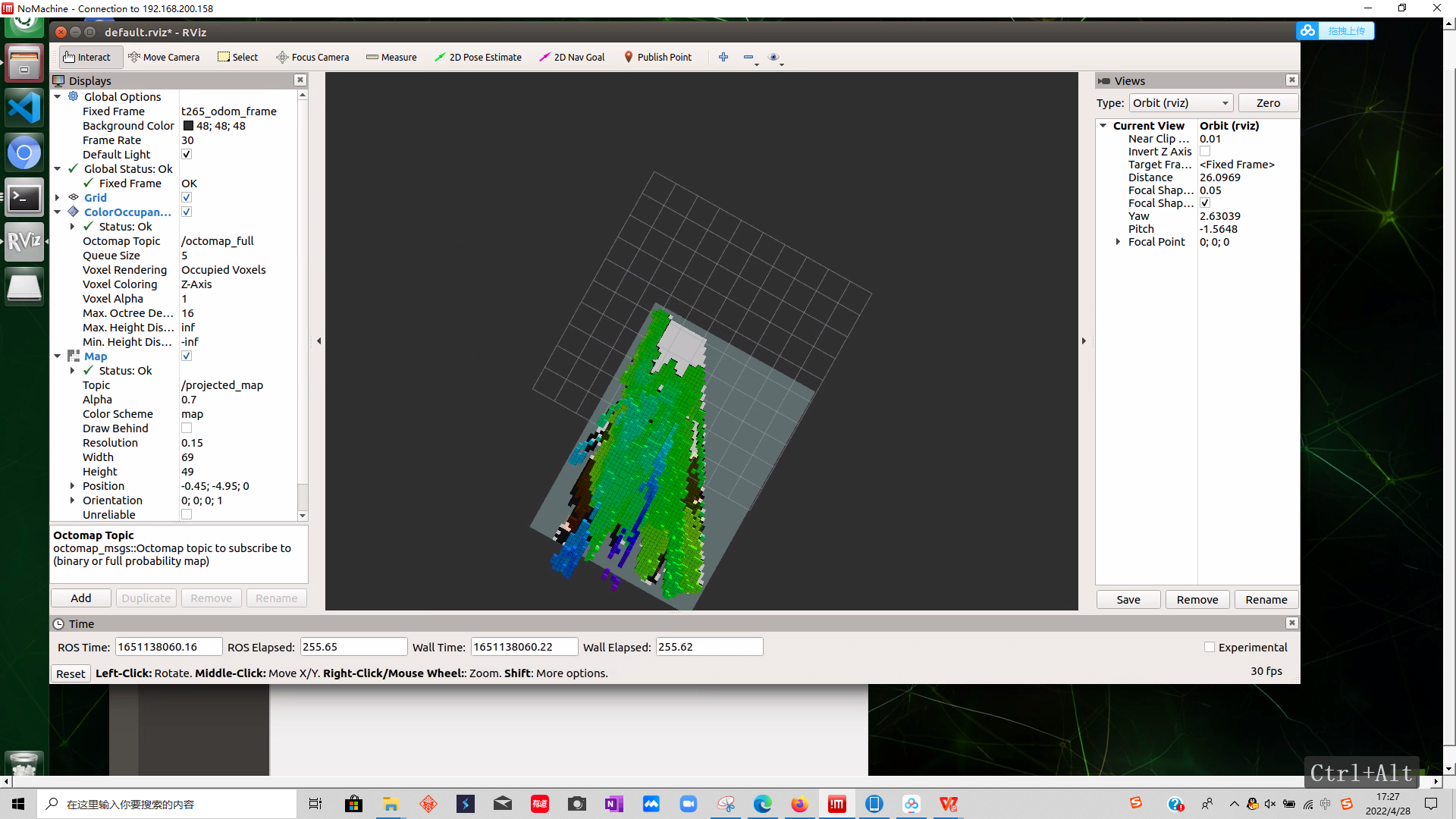This screenshot has height=819, width=1456.
Task: Pick the 2D Nav Goal tool
Action: 572,57
